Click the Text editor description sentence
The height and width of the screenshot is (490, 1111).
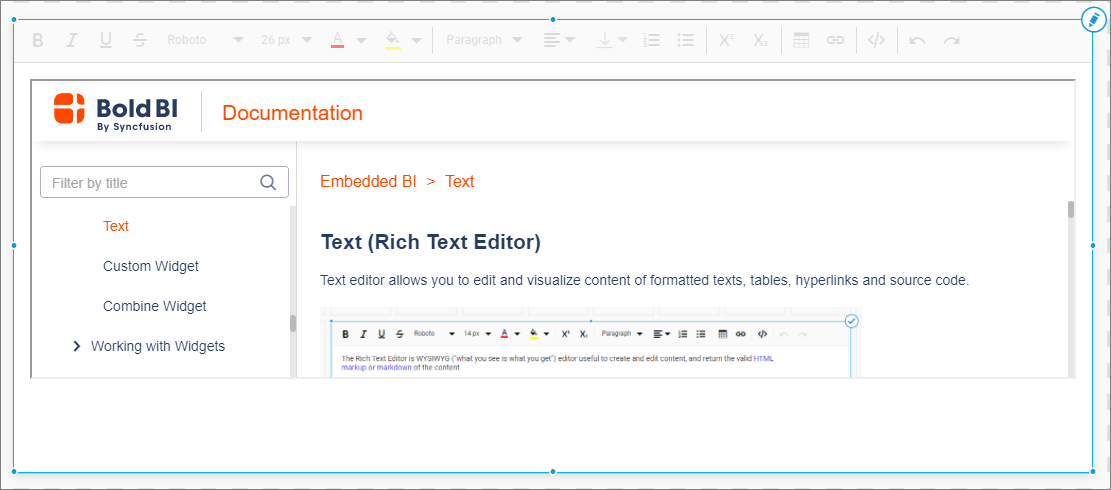pyautogui.click(x=644, y=280)
